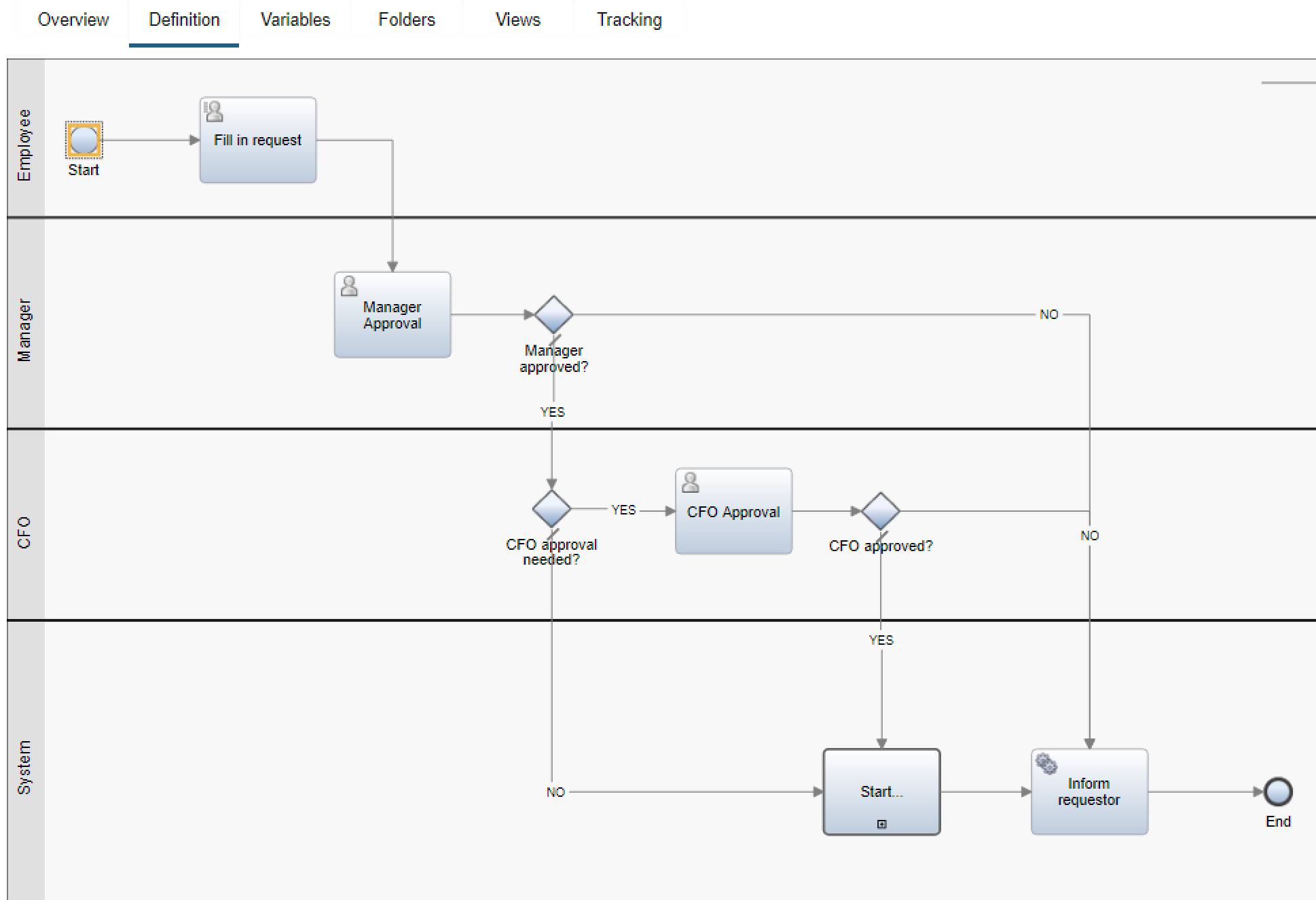The height and width of the screenshot is (900, 1316).
Task: Go to the Folders tab
Action: (406, 20)
